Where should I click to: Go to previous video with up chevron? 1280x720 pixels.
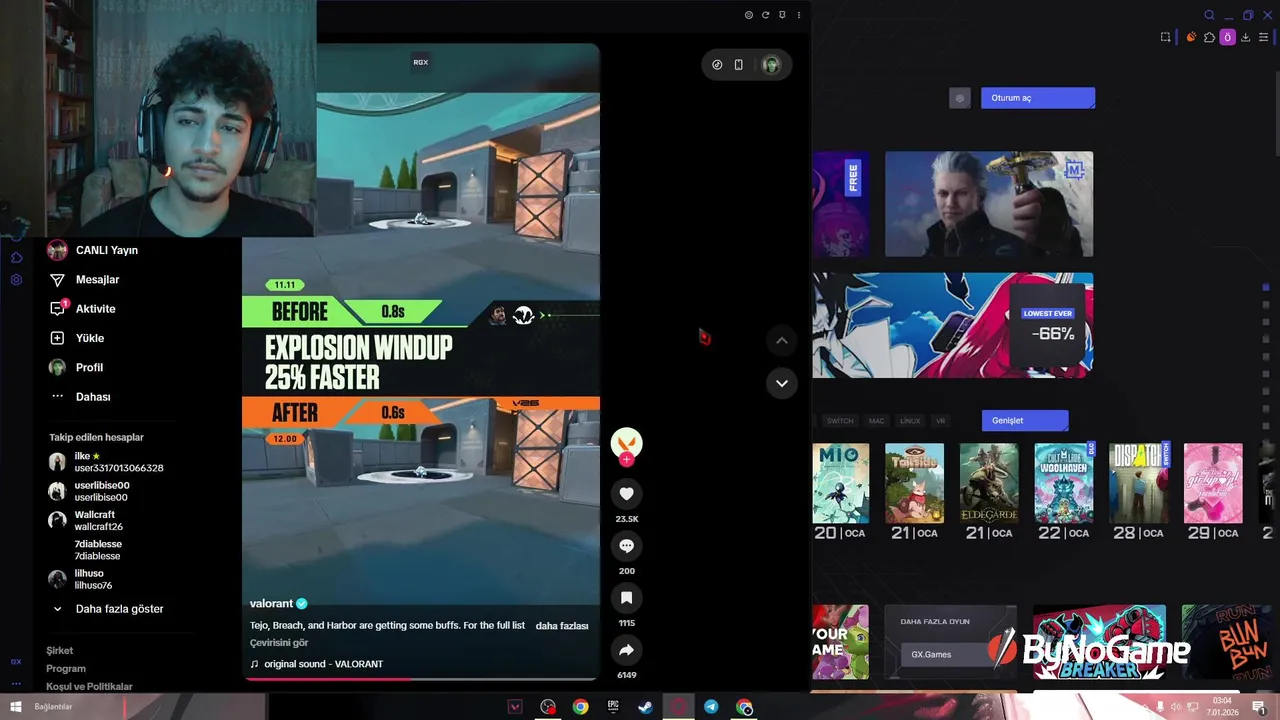[782, 341]
